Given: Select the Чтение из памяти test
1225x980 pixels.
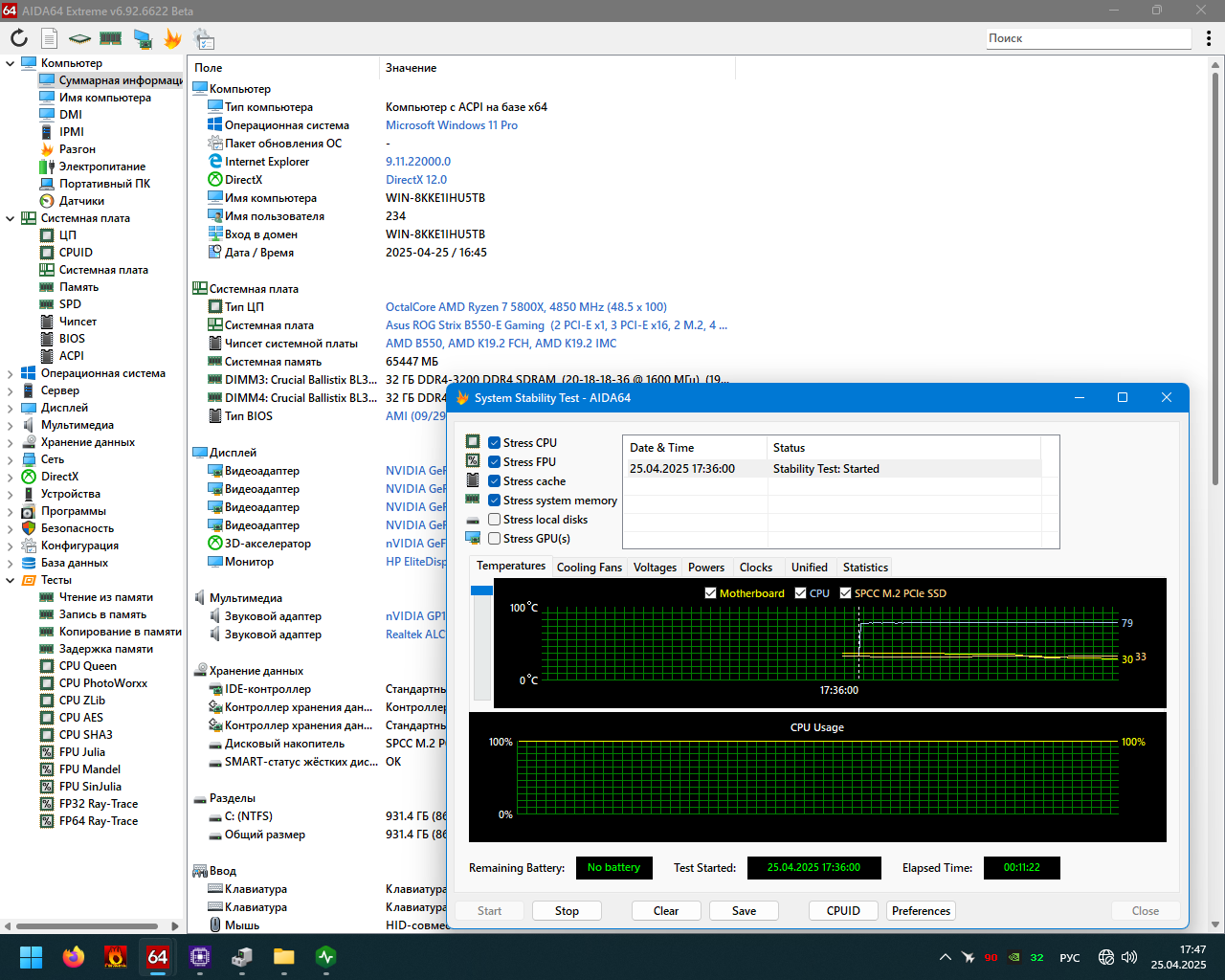Looking at the screenshot, I should pyautogui.click(x=105, y=597).
